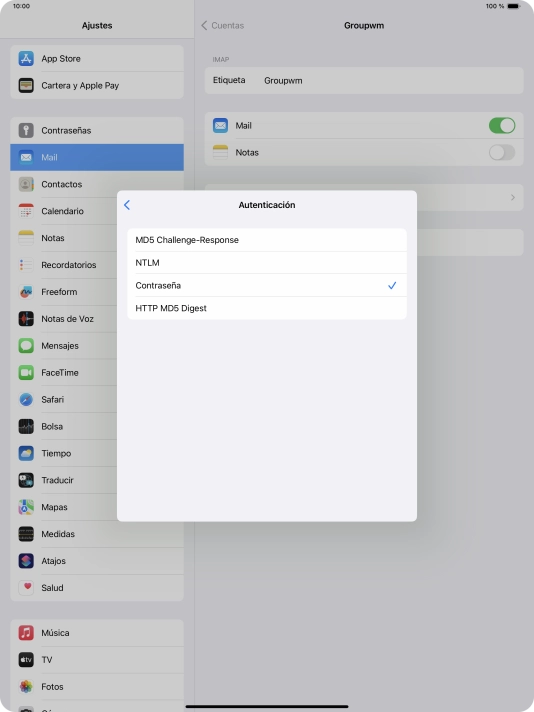
Task: Open the Mapas icon in sidebar
Action: tap(26, 507)
